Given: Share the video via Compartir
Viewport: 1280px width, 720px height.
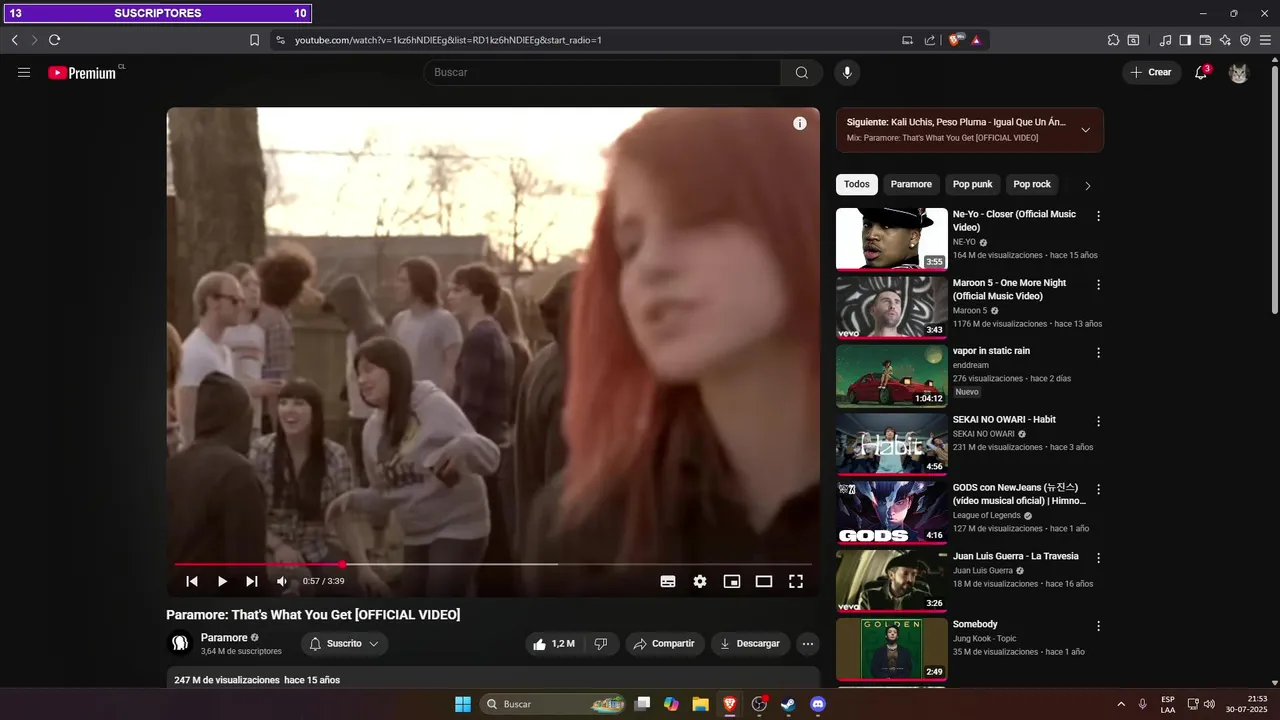Looking at the screenshot, I should pos(665,644).
